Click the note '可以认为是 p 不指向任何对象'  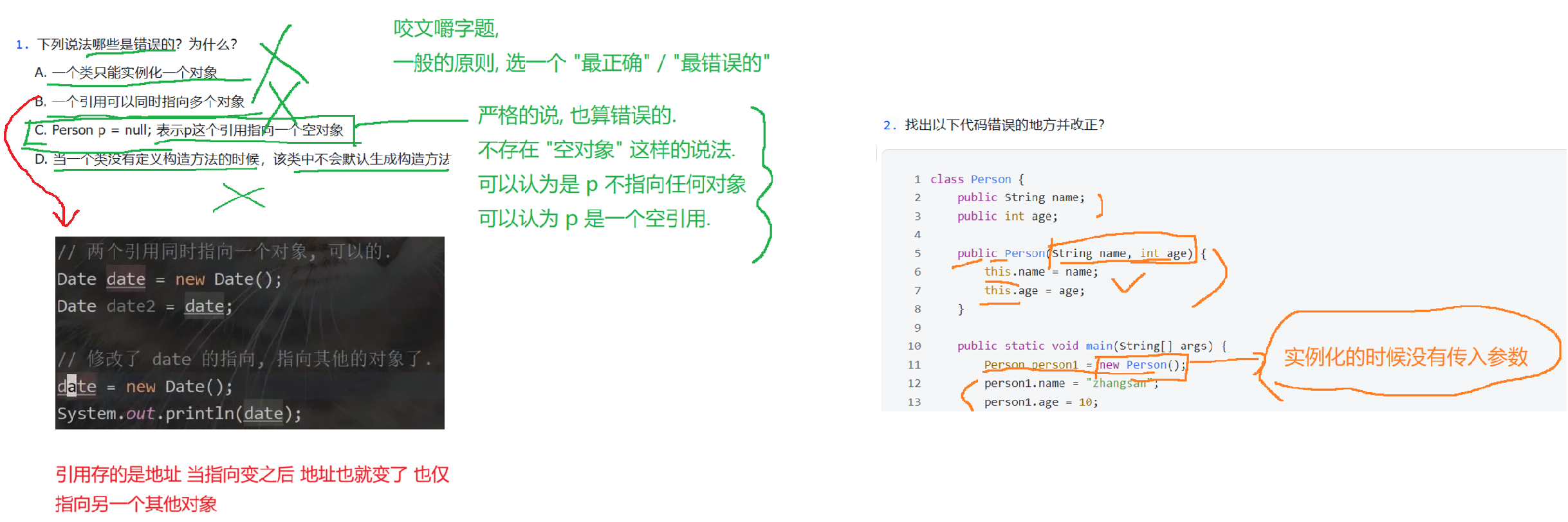tap(612, 184)
